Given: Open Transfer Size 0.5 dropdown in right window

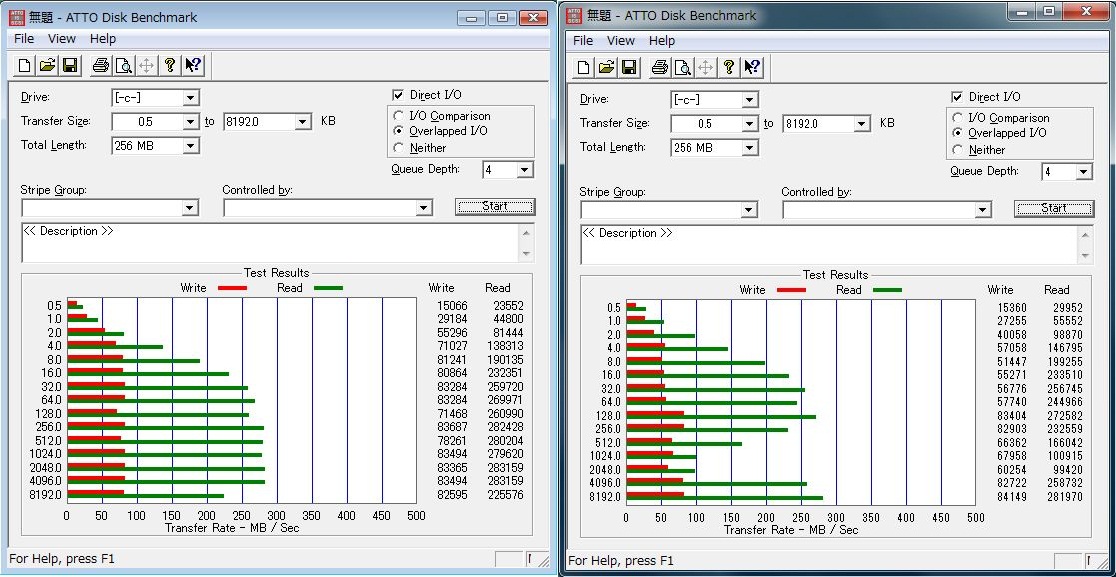Looking at the screenshot, I should point(749,124).
